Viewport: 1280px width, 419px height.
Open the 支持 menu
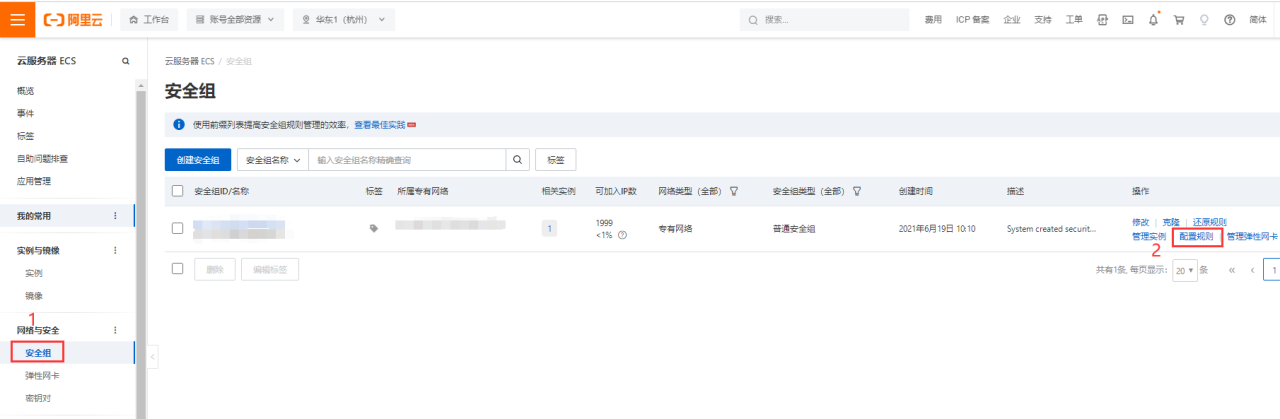(x=1042, y=20)
